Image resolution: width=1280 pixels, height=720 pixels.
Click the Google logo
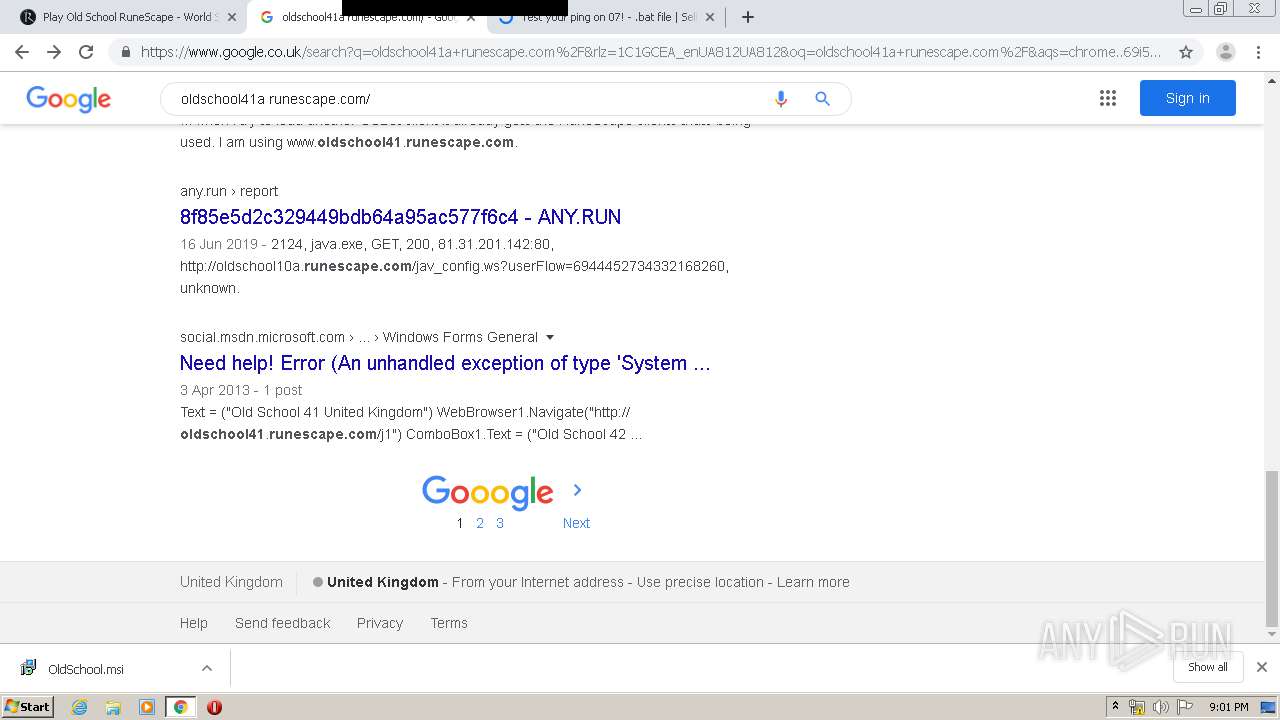tap(68, 99)
